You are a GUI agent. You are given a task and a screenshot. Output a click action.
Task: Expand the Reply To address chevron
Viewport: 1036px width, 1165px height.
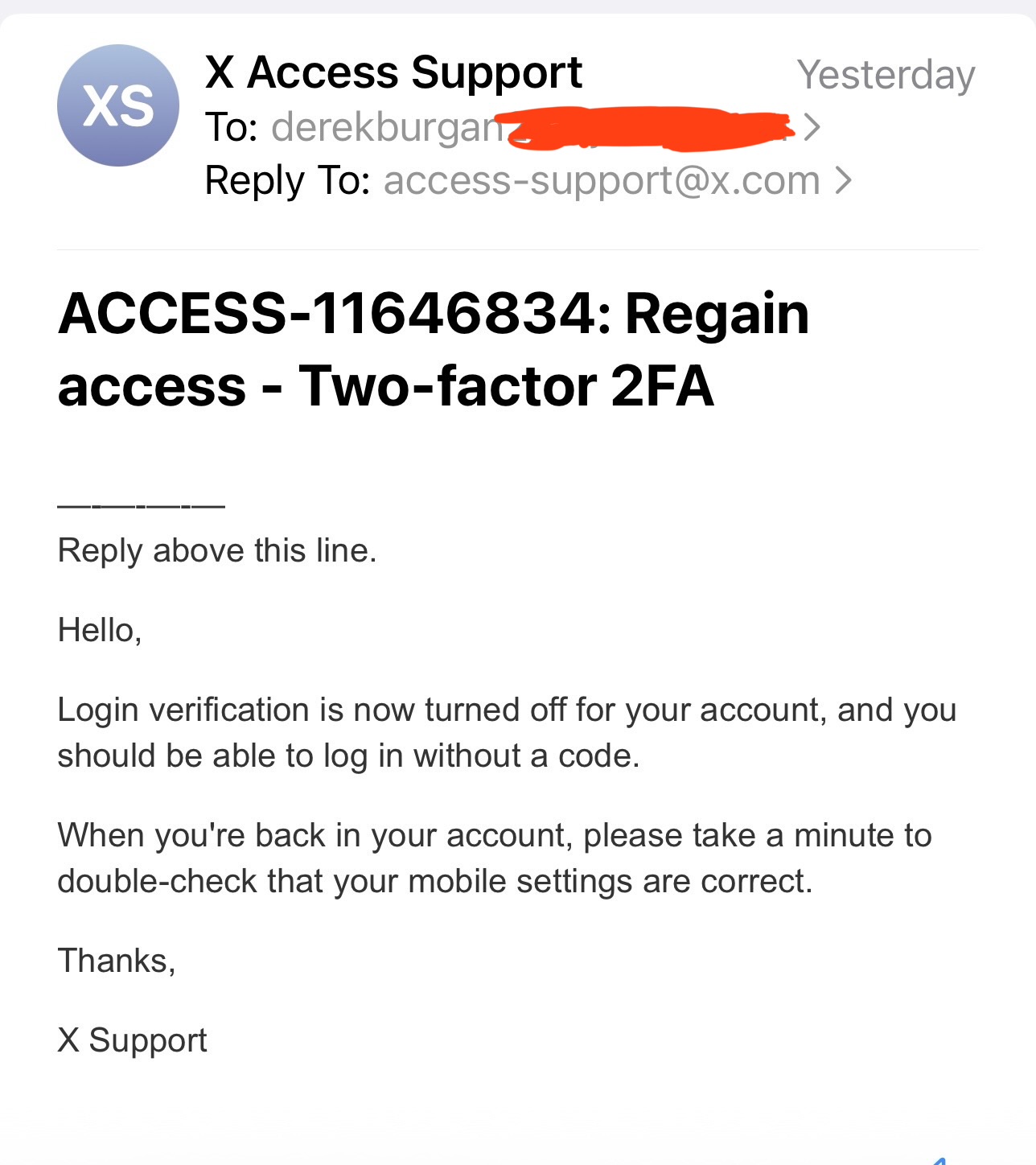pos(843,180)
